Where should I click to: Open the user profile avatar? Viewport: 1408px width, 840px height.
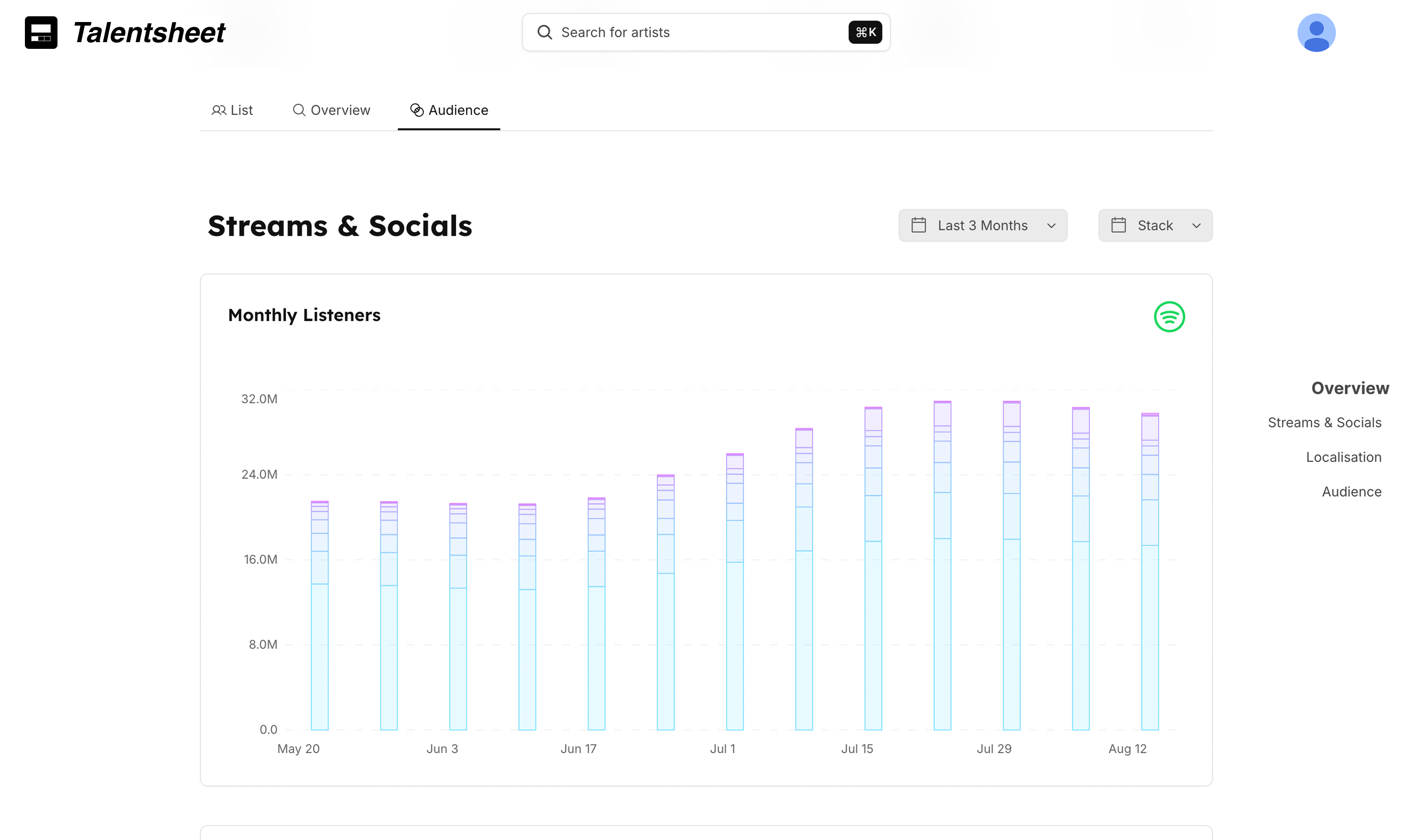point(1316,32)
